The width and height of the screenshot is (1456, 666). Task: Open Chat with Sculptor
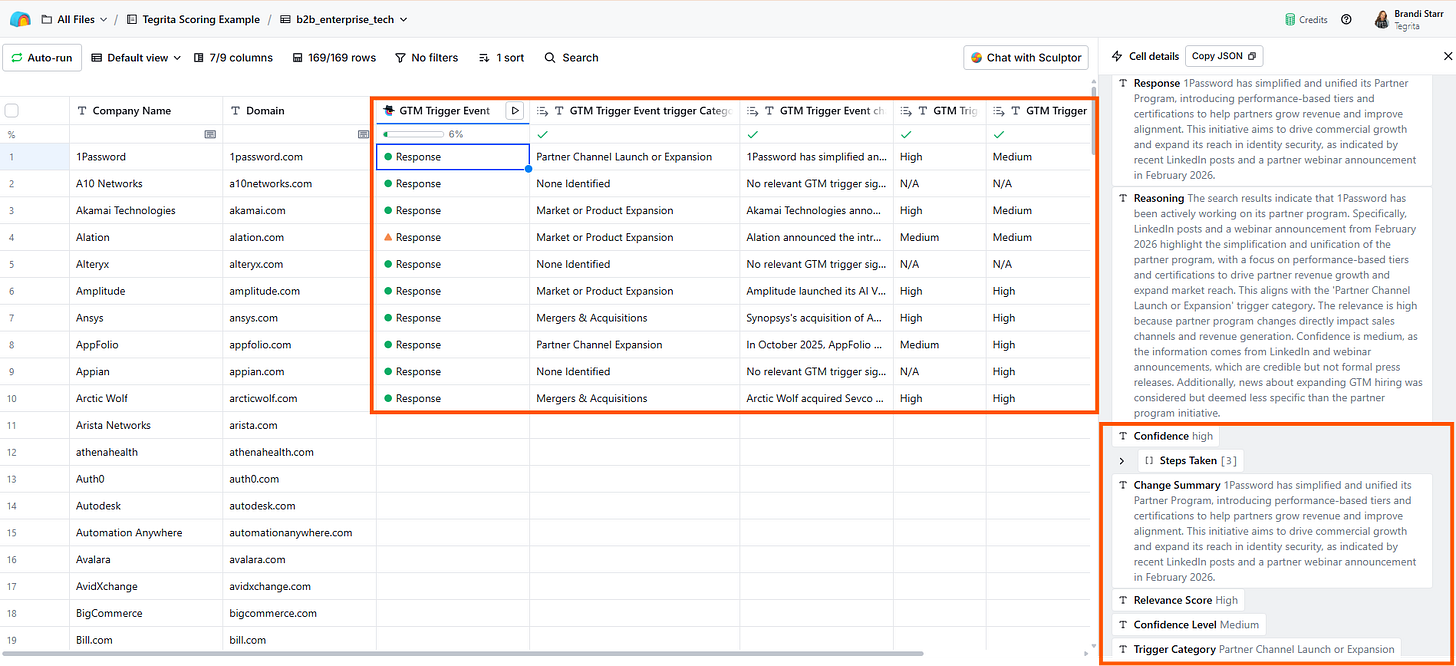tap(1025, 58)
